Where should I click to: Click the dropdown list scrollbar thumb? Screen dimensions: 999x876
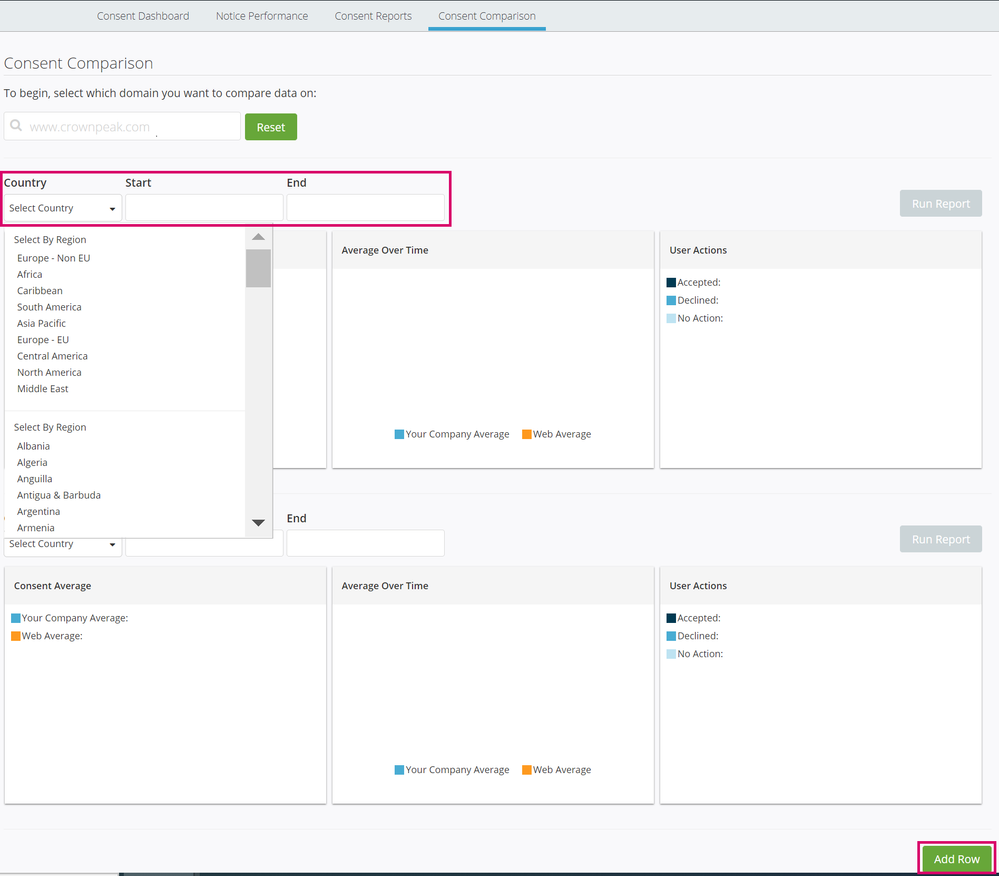coord(258,268)
